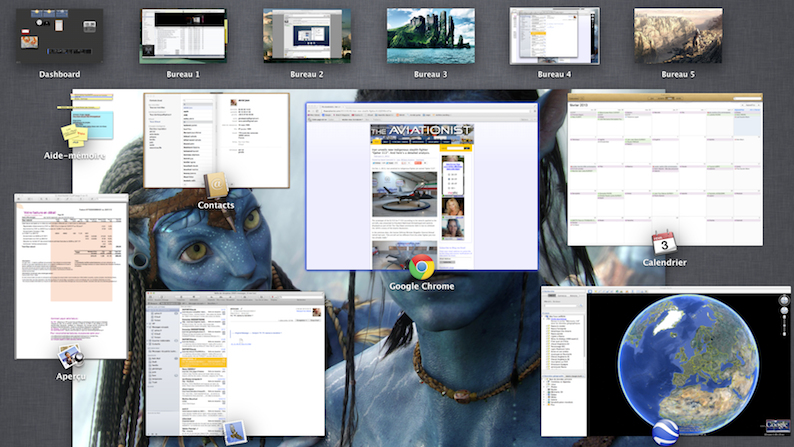
Task: Click the compass look control in Google Earth
Action: [x=784, y=299]
